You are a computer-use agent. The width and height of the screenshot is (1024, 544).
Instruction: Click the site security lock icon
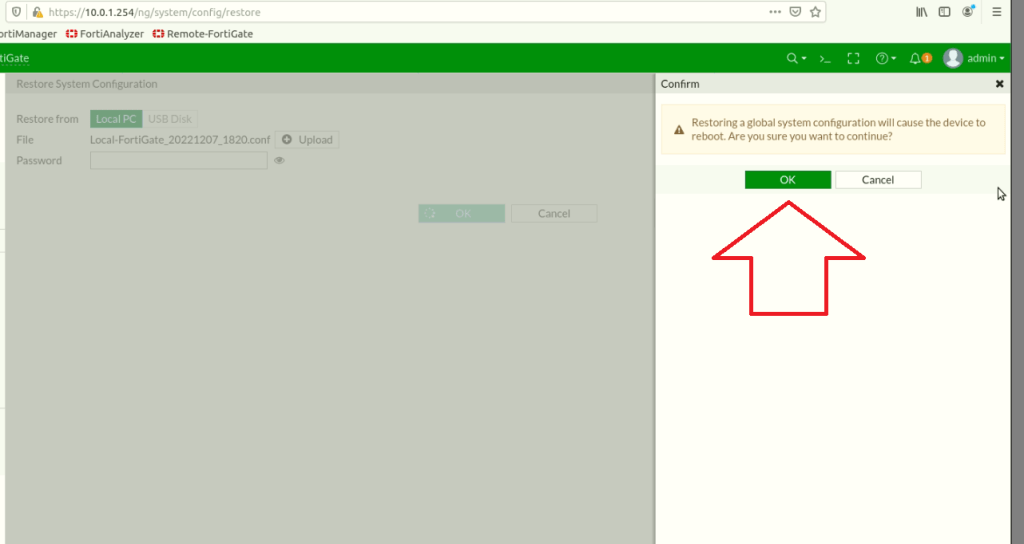37,12
